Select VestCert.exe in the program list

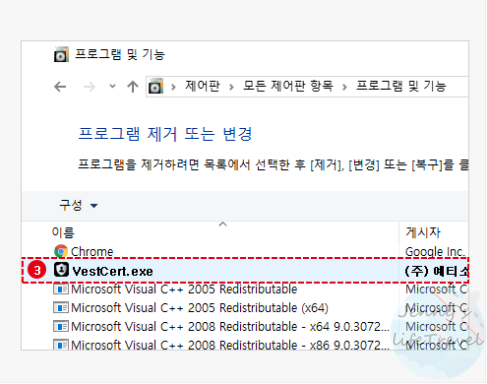click(113, 271)
